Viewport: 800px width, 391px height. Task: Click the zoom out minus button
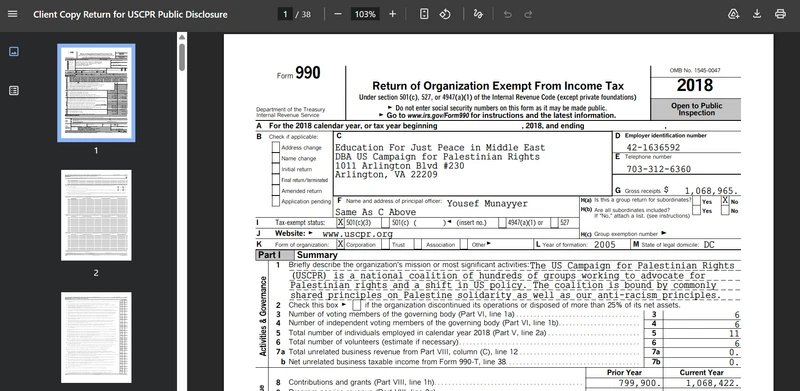(337, 14)
